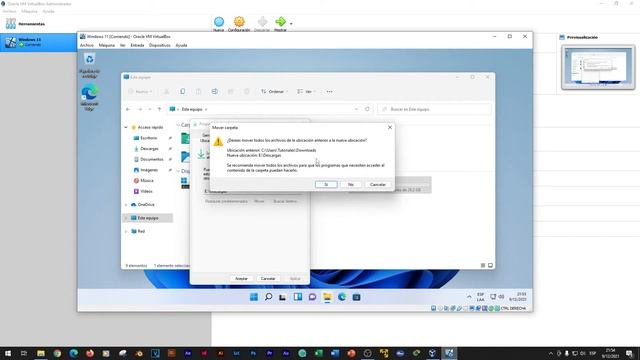Open the Ver menu of the VM window
Screen dimensions: 640x360
122,45
